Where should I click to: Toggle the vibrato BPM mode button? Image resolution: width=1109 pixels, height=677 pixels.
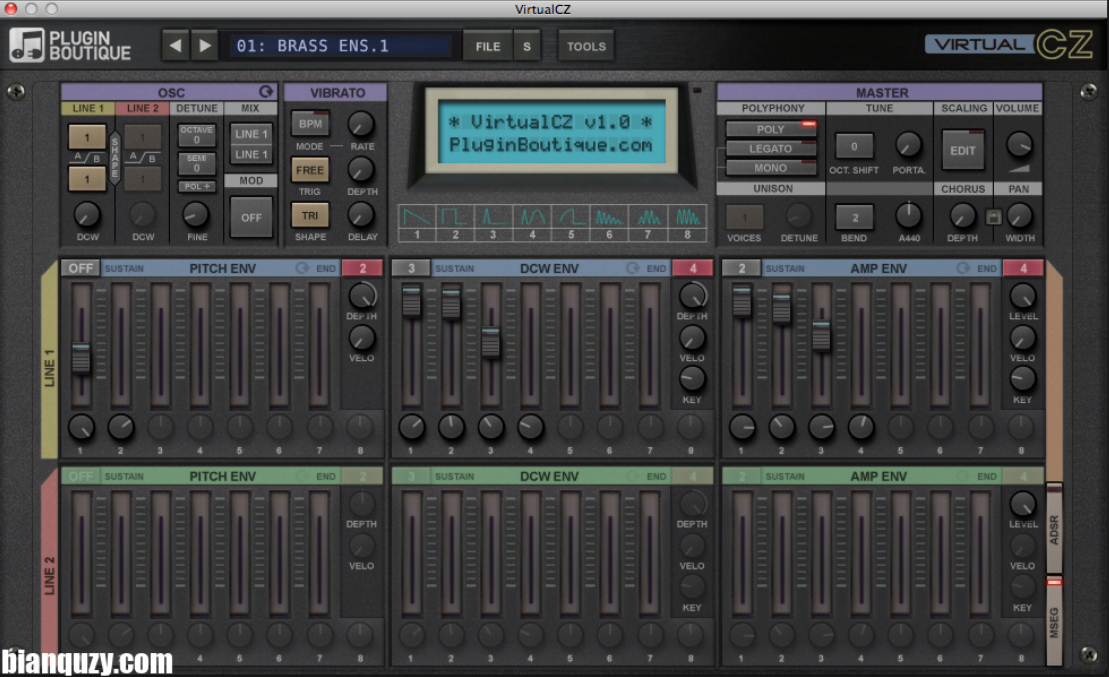pyautogui.click(x=310, y=123)
